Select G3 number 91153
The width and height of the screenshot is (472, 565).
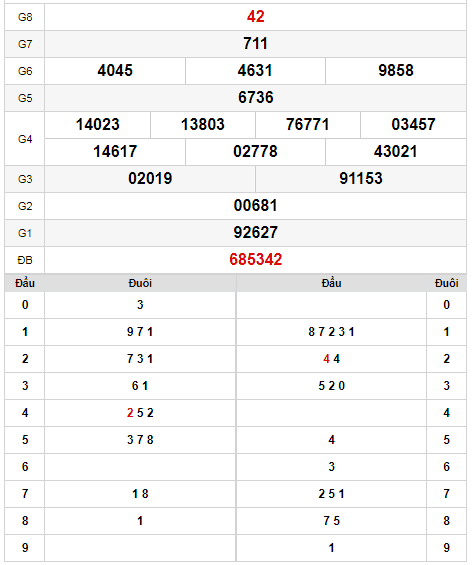point(361,179)
